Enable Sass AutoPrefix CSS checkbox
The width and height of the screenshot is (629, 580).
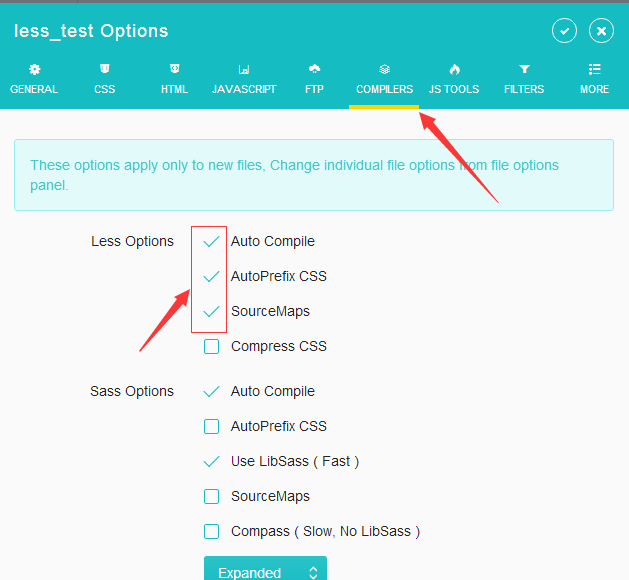211,427
